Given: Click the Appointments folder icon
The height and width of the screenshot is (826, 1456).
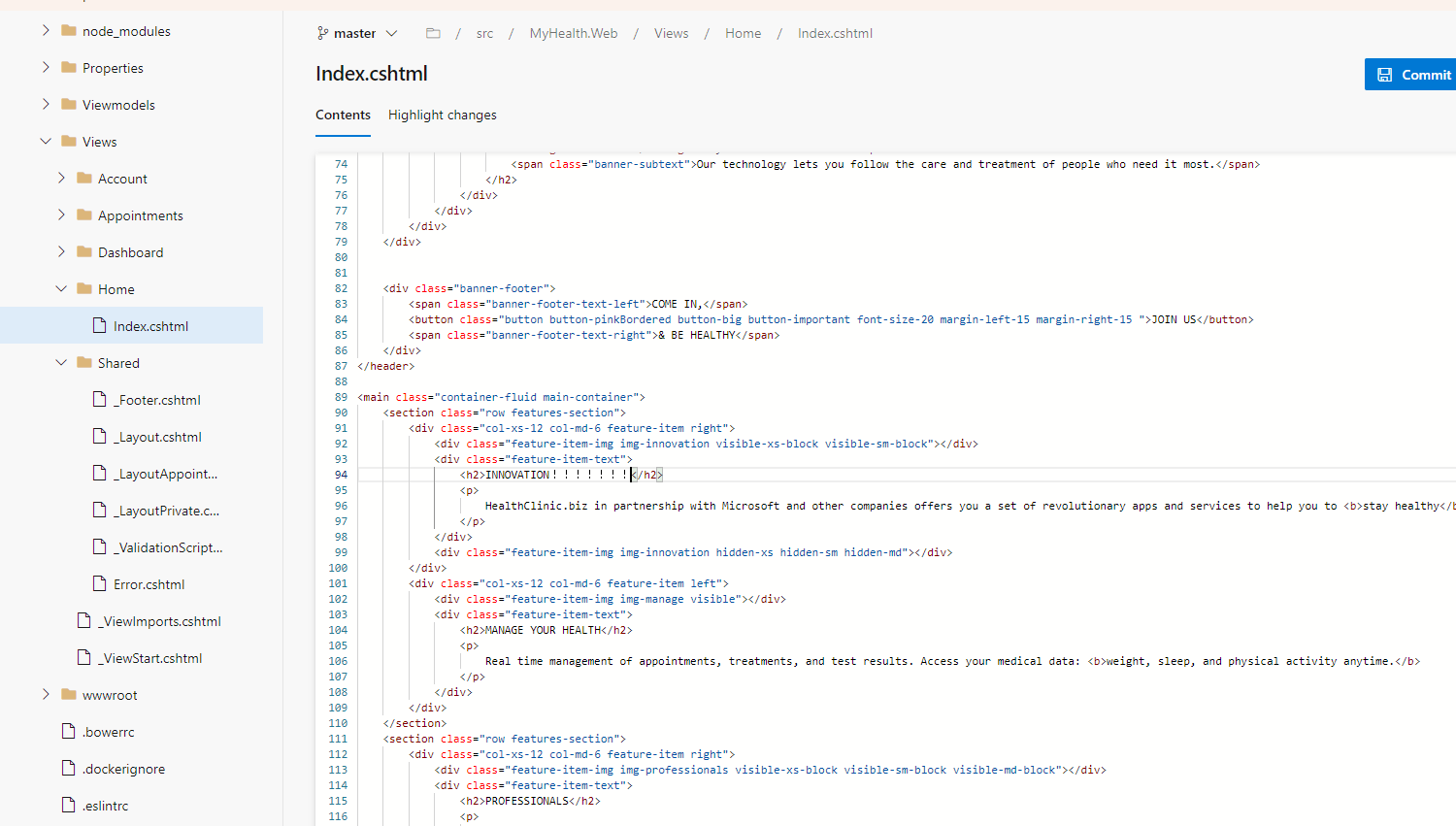Looking at the screenshot, I should pyautogui.click(x=84, y=215).
